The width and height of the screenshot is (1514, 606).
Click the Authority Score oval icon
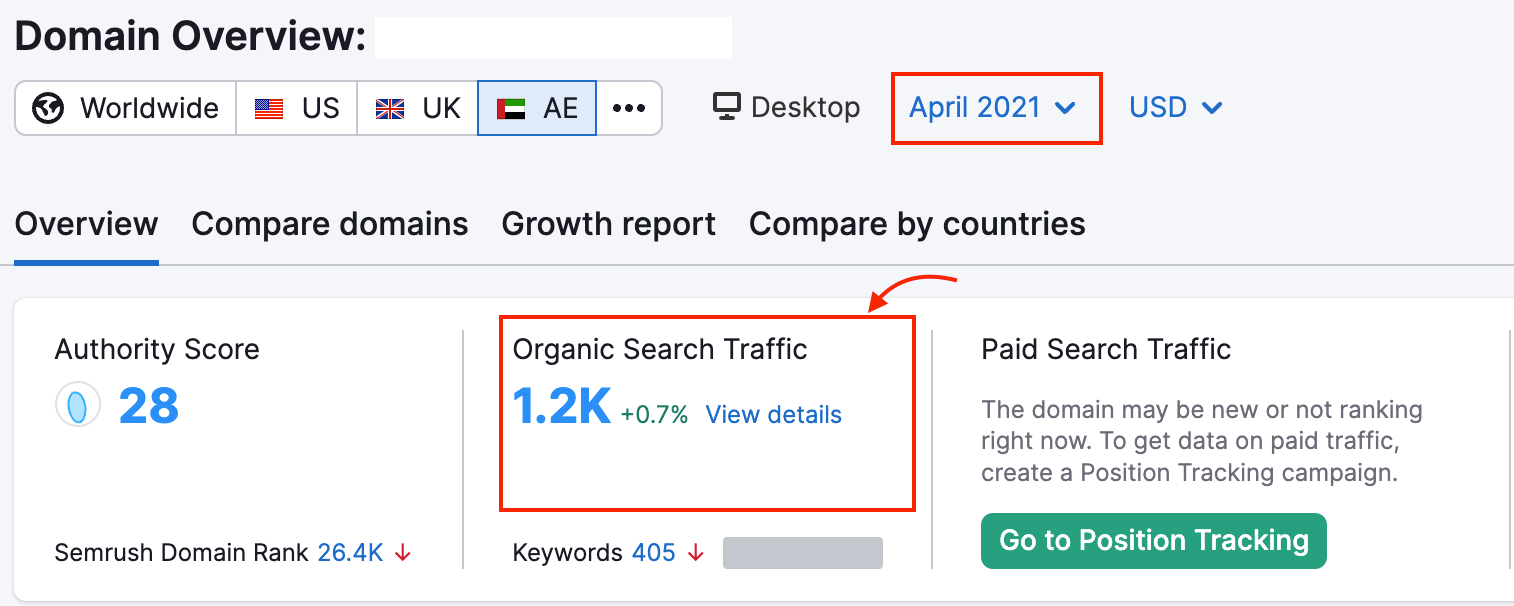[x=77, y=406]
